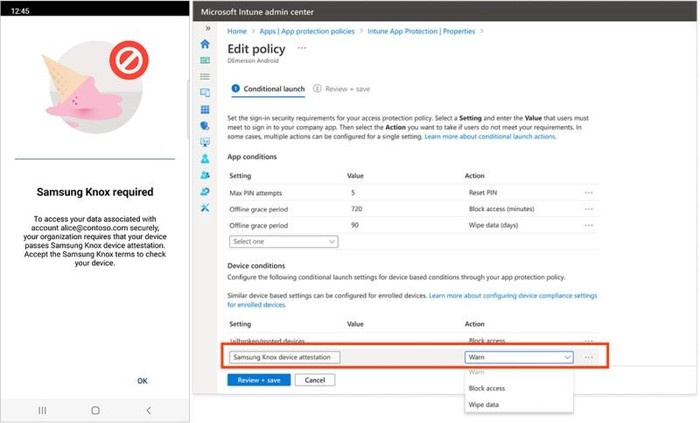Open Endpoint security shield icon
This screenshot has height=423, width=700.
click(206, 125)
